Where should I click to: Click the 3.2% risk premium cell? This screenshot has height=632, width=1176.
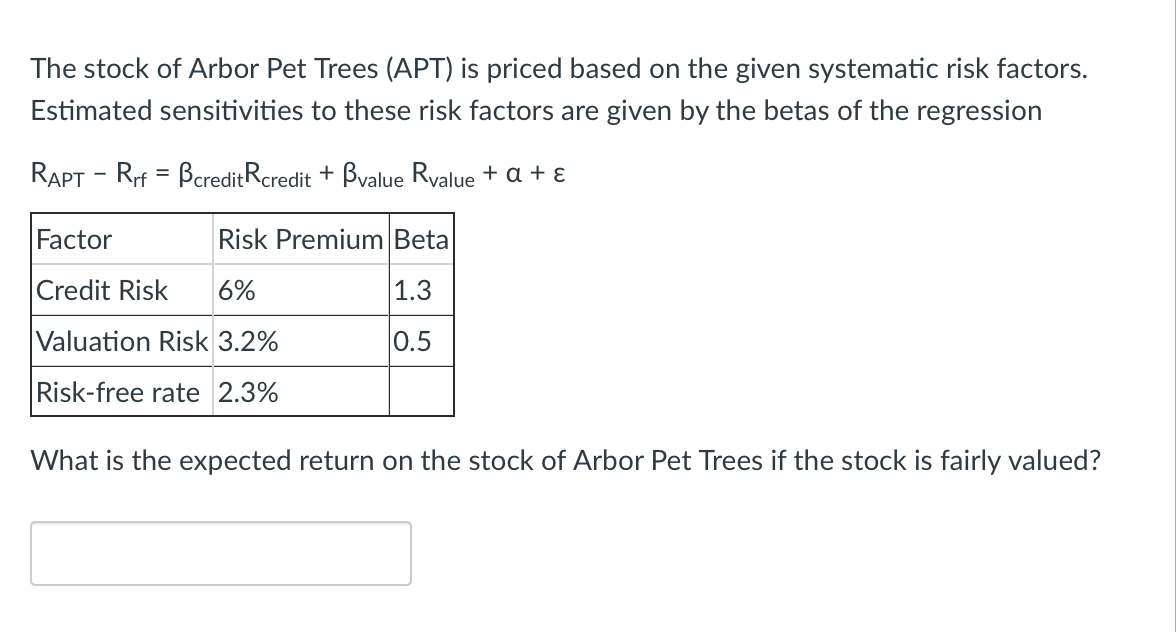point(301,341)
